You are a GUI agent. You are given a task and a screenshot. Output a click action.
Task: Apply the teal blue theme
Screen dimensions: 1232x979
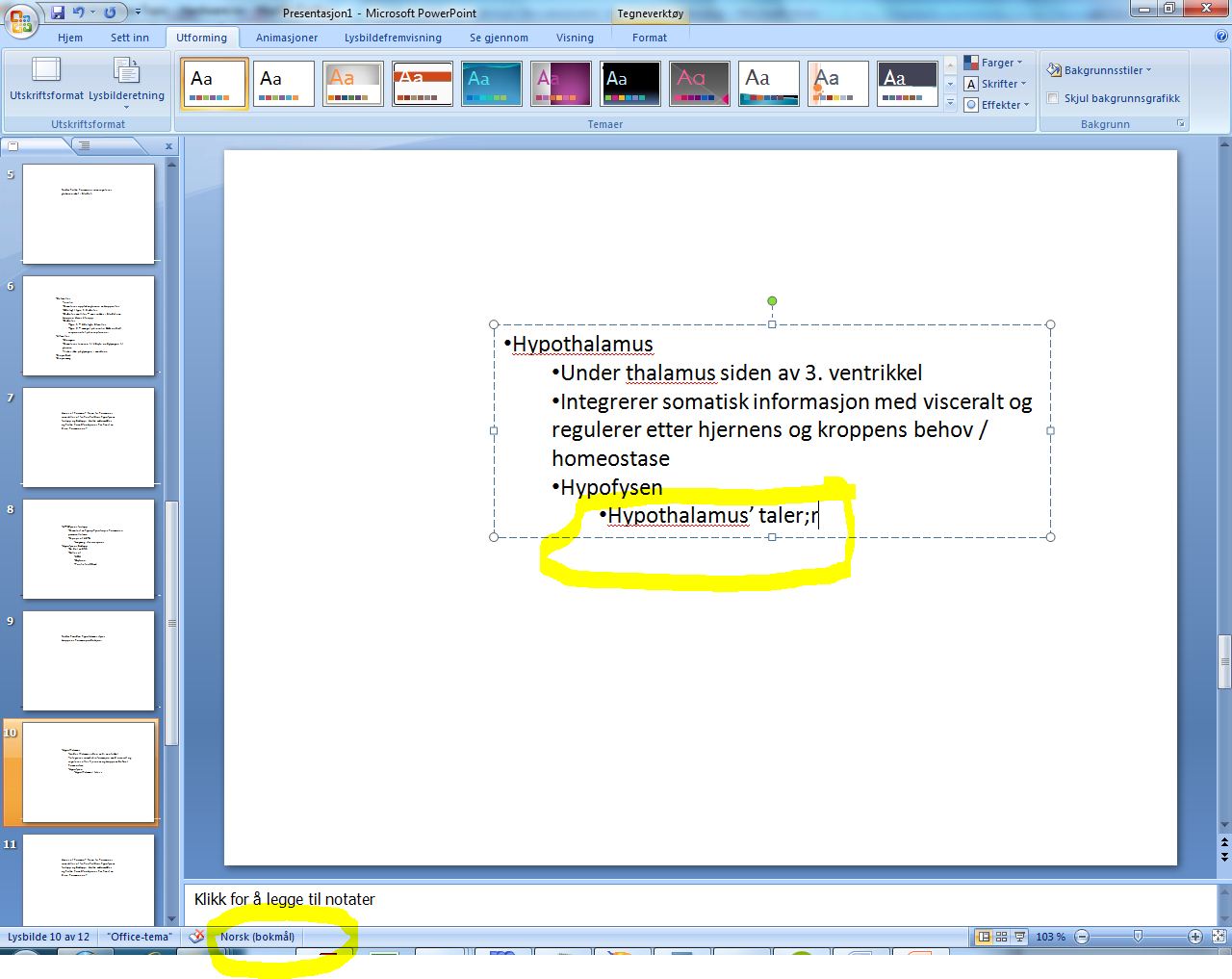492,84
